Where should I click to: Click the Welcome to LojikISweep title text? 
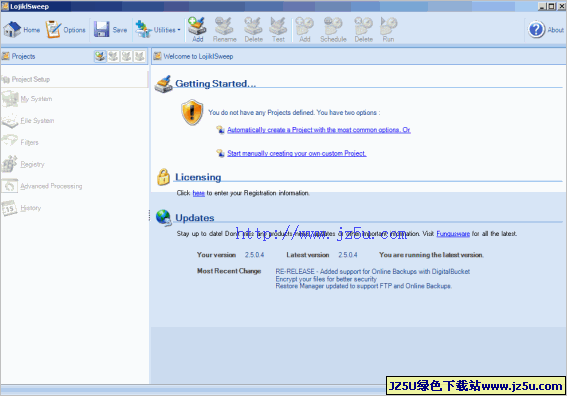tap(198, 56)
